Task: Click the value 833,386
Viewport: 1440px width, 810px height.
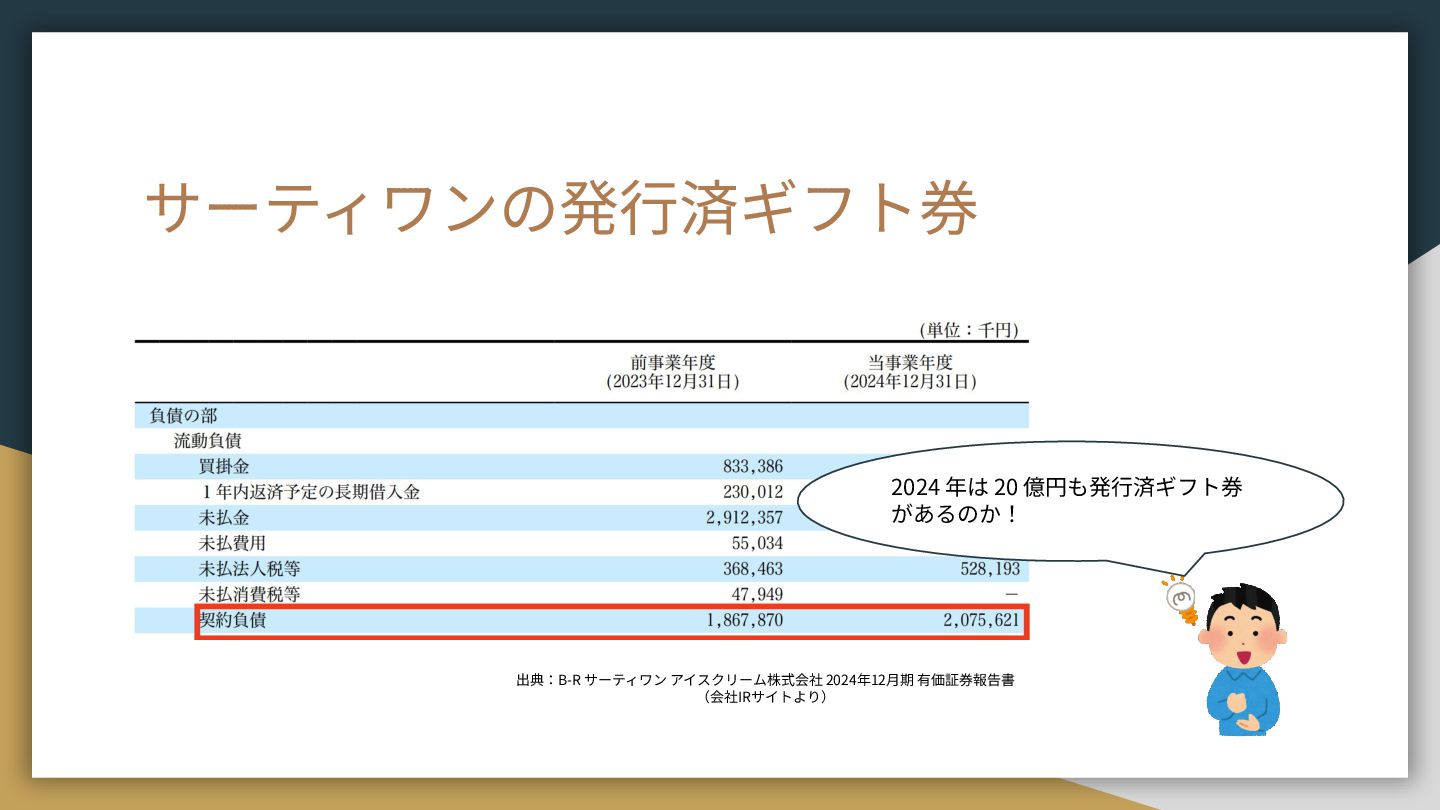Action: (752, 466)
